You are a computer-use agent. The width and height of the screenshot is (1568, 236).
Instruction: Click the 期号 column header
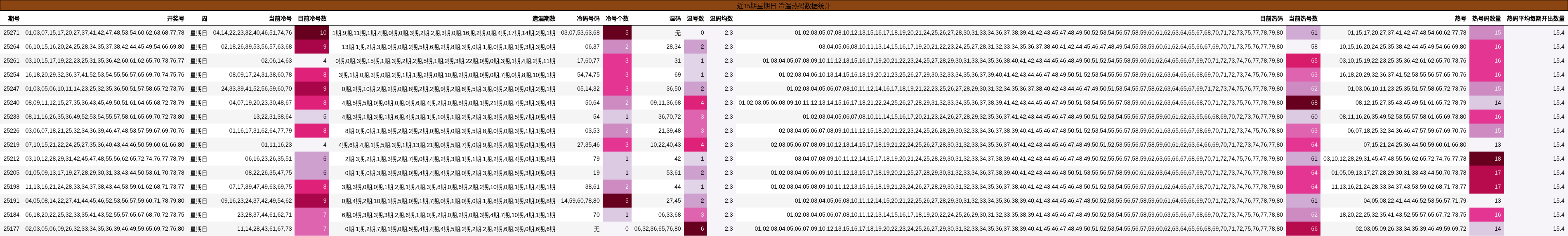tap(13, 19)
